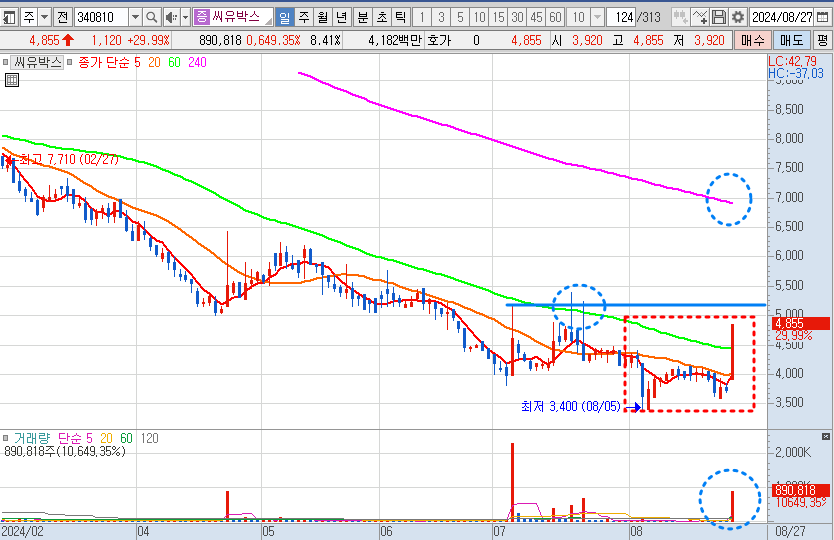The width and height of the screenshot is (834, 540).
Task: Click the HC:-37,03 indicator text
Action: coord(795,73)
